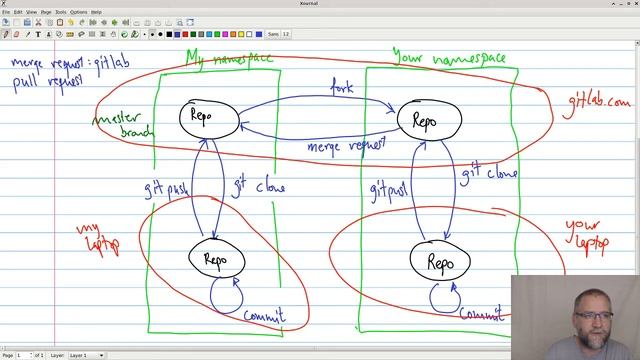640x360 pixels.
Task: Open the Set Zoom magnifier tool
Action: tap(180, 22)
